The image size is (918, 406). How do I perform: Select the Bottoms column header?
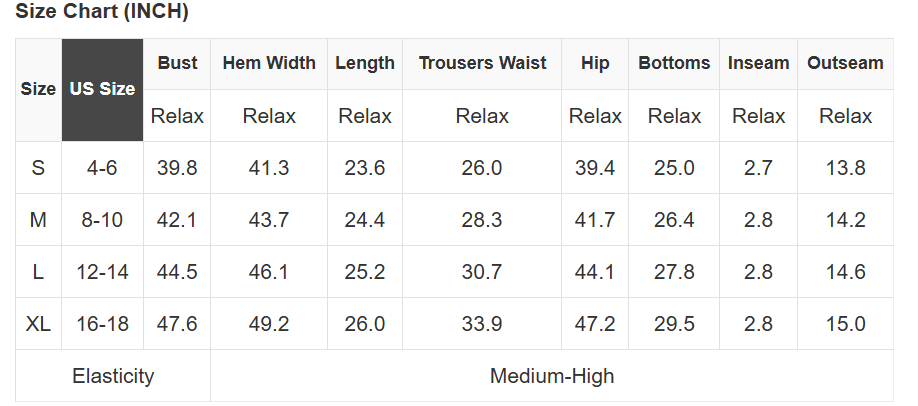(x=674, y=63)
